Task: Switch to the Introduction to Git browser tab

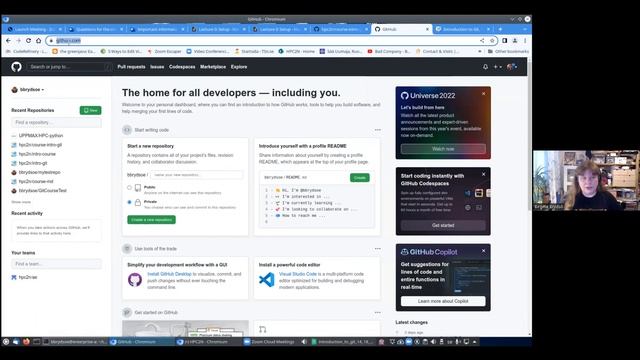Action: [463, 29]
